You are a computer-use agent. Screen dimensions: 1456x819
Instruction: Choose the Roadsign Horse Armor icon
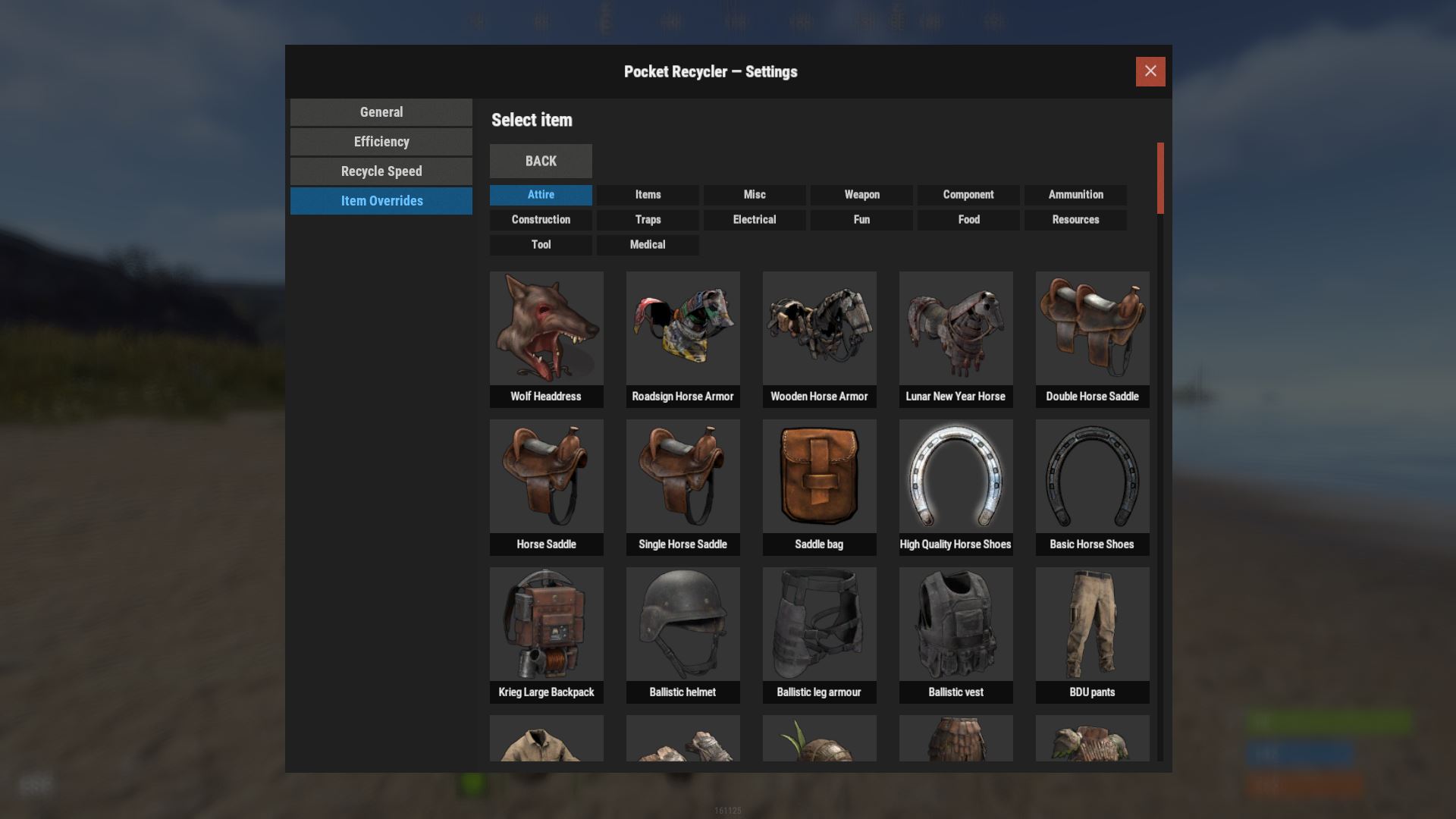point(683,328)
